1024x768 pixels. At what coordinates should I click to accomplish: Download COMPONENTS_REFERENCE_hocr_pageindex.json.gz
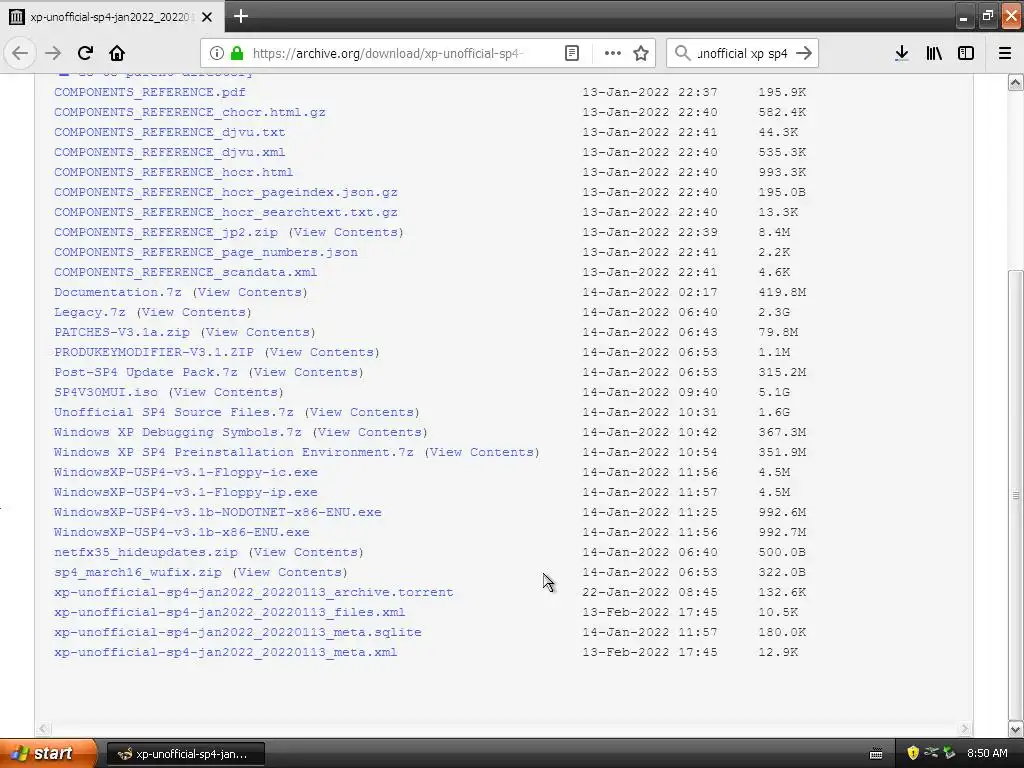226,192
